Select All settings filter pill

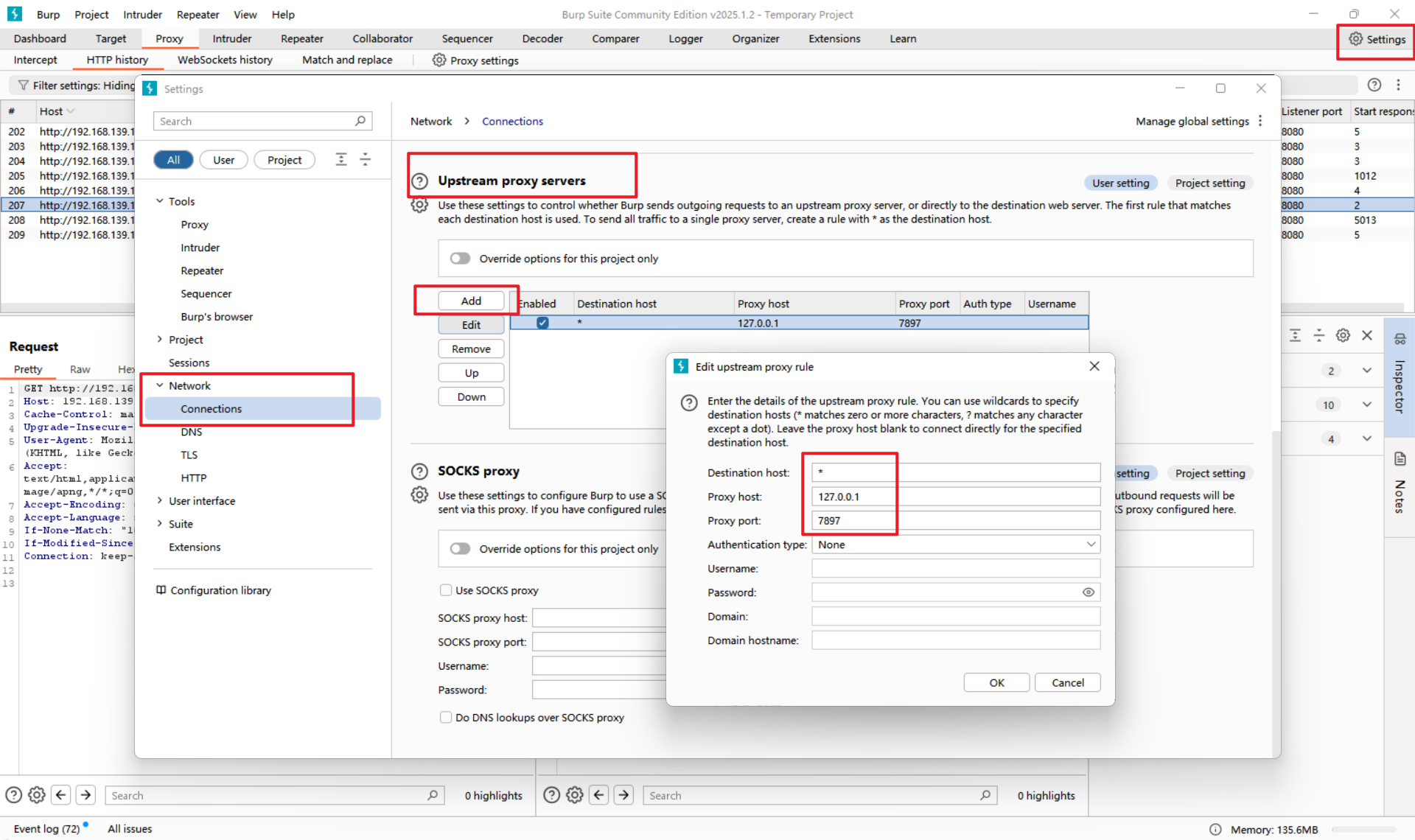coord(173,160)
